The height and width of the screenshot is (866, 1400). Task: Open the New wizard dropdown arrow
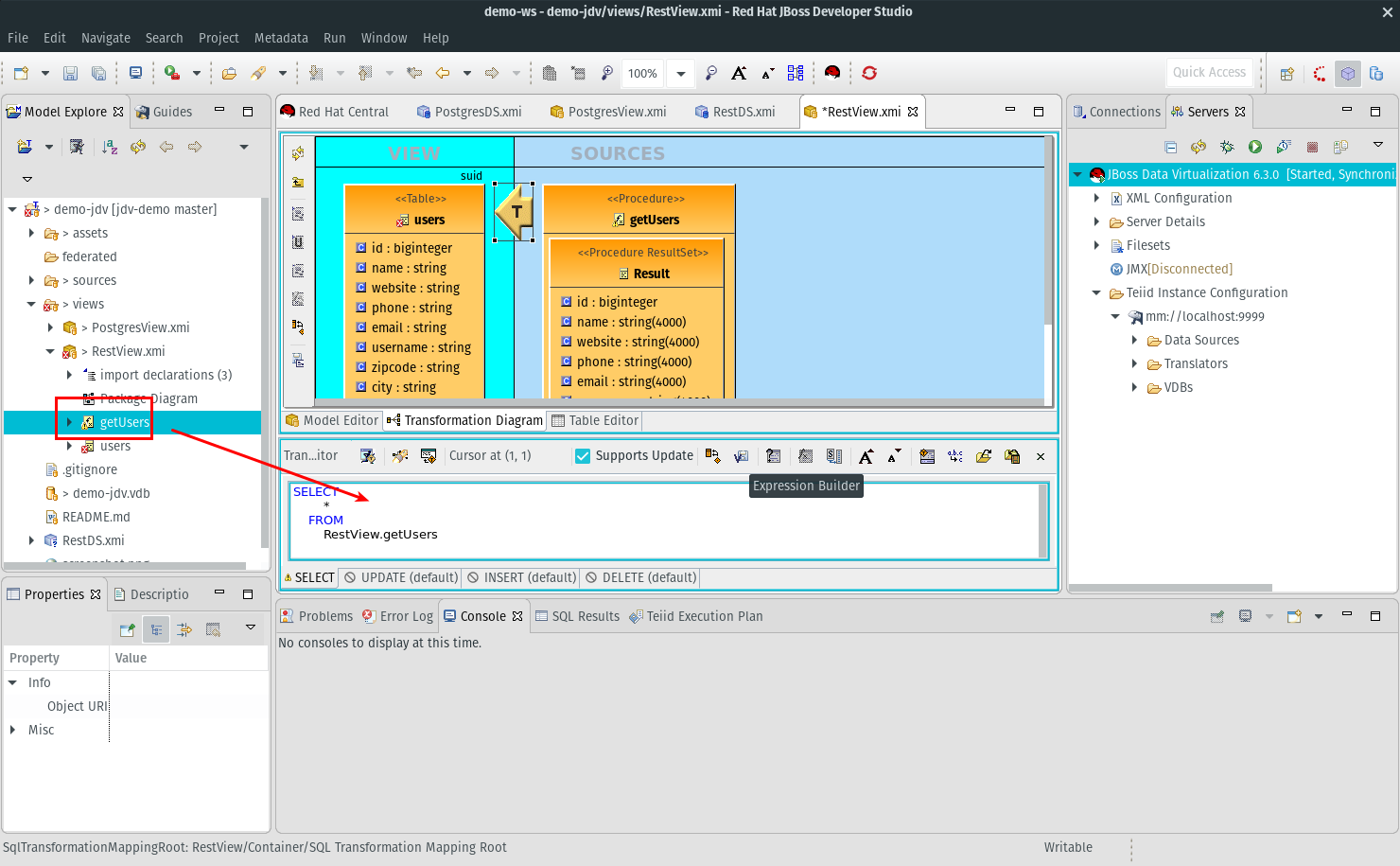click(x=44, y=73)
